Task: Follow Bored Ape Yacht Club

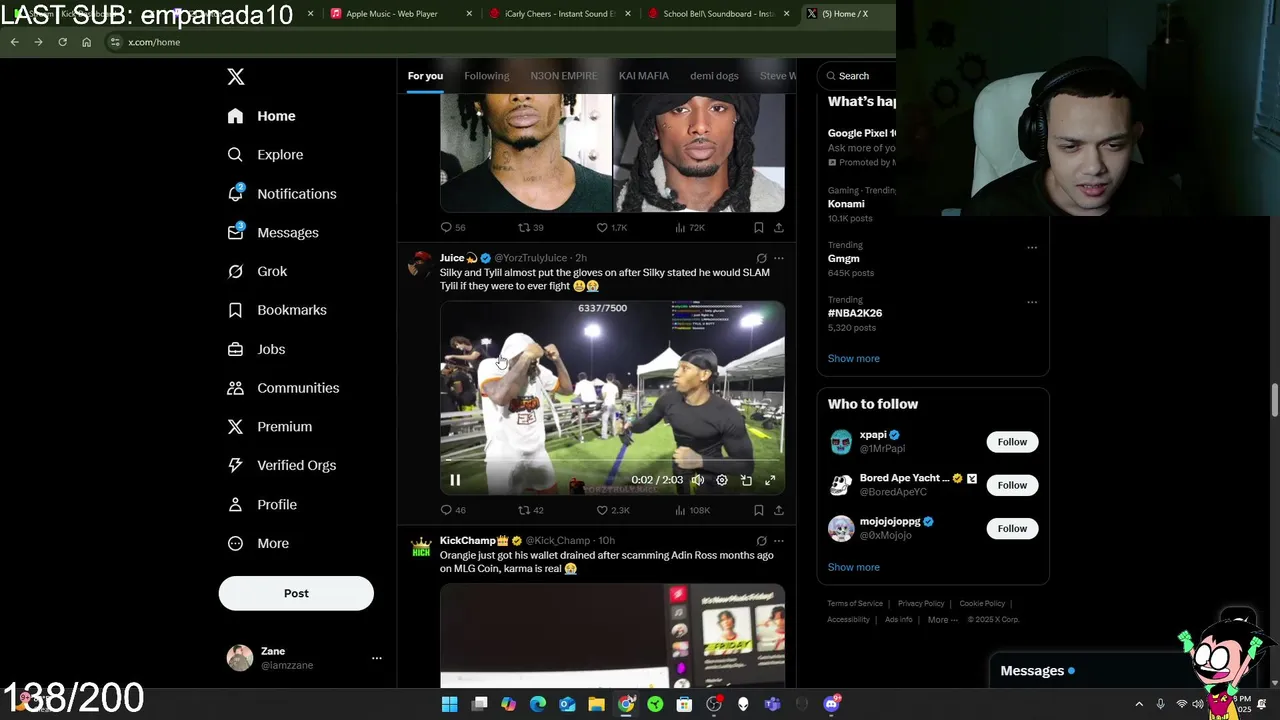Action: (1012, 485)
